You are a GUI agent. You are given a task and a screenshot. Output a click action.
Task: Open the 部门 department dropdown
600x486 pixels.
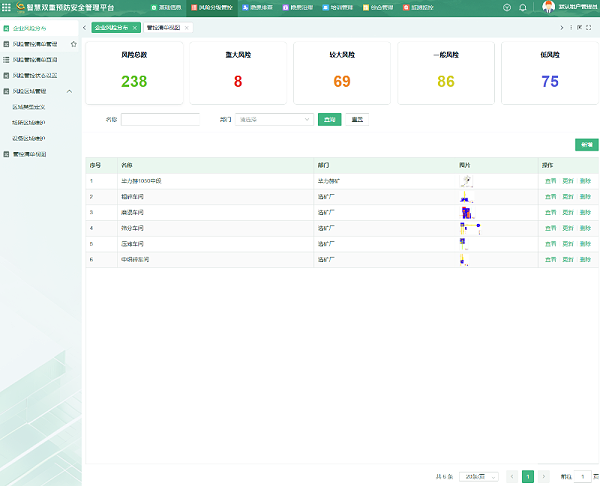click(274, 119)
